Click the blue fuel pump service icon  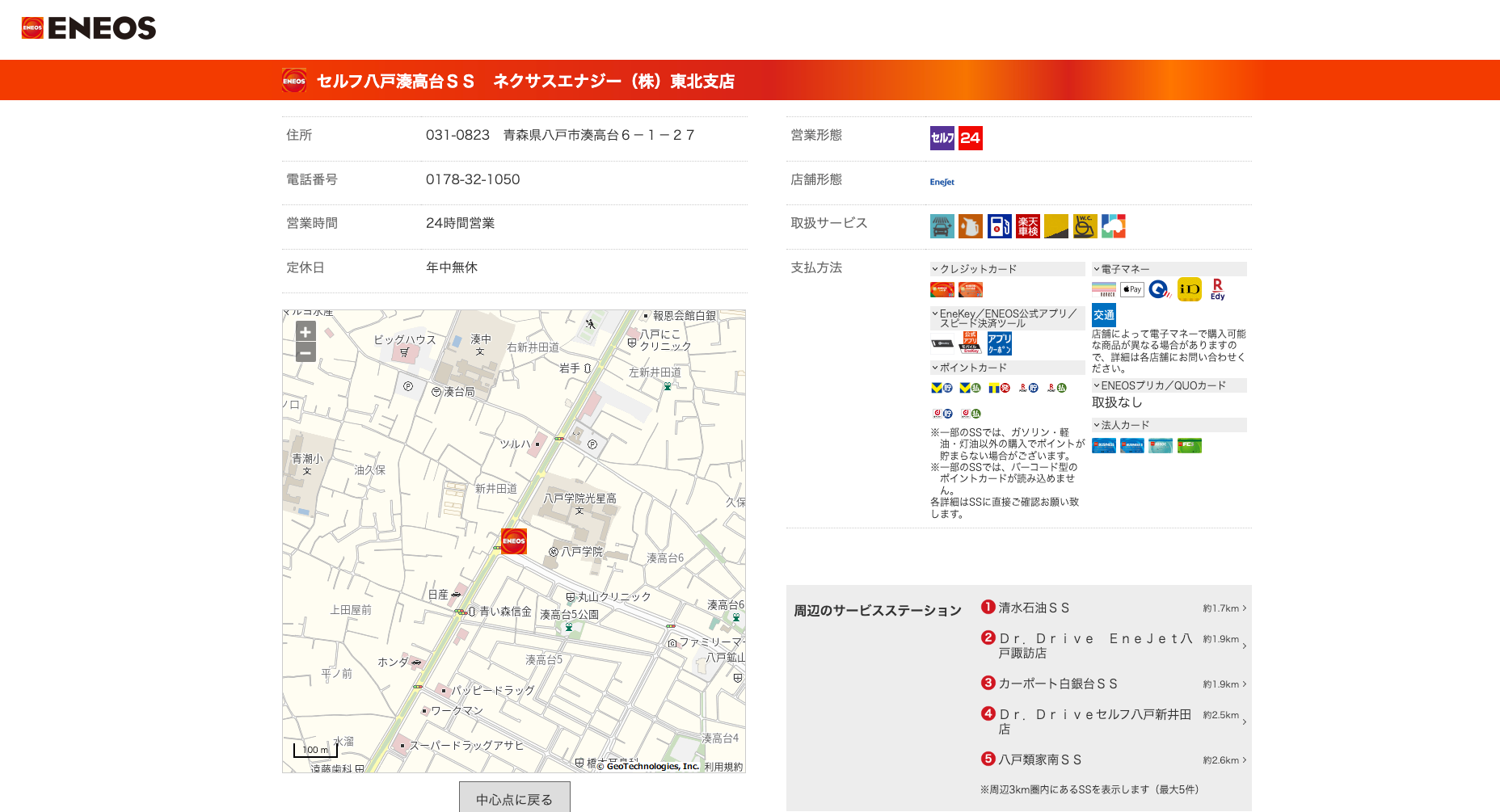[x=1000, y=226]
